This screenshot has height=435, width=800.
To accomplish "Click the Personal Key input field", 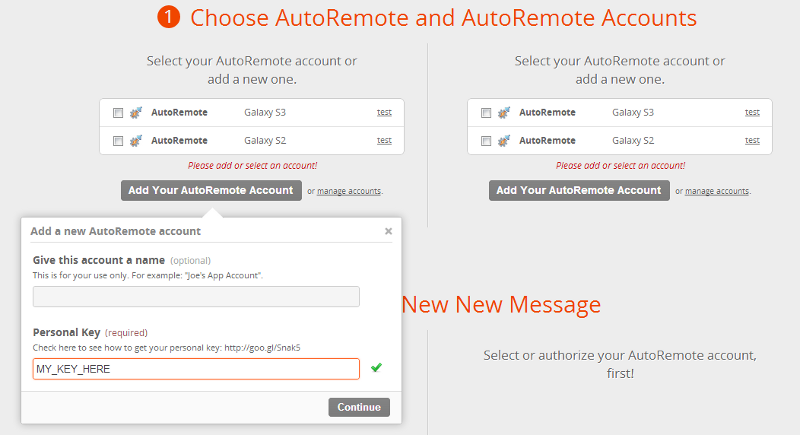I will (x=196, y=369).
